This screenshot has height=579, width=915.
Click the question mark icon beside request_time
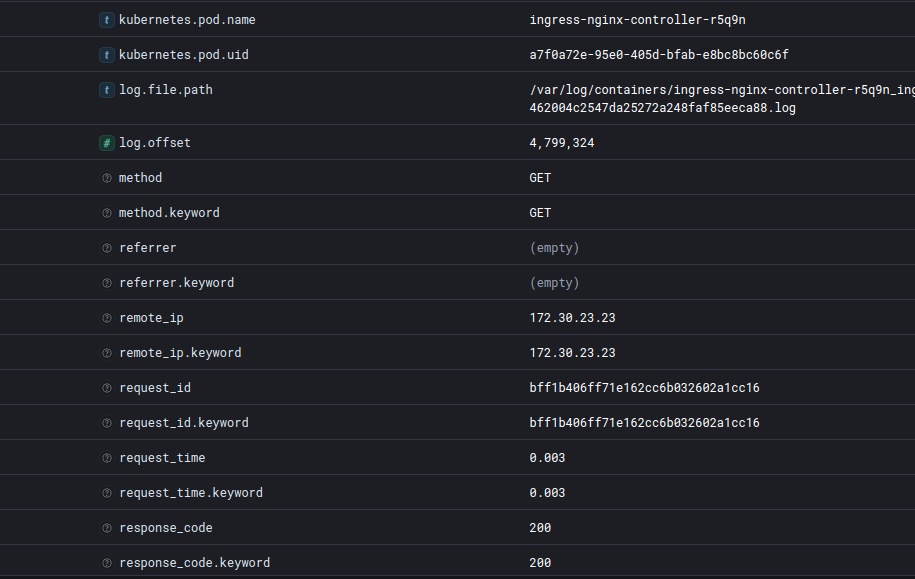tap(106, 458)
